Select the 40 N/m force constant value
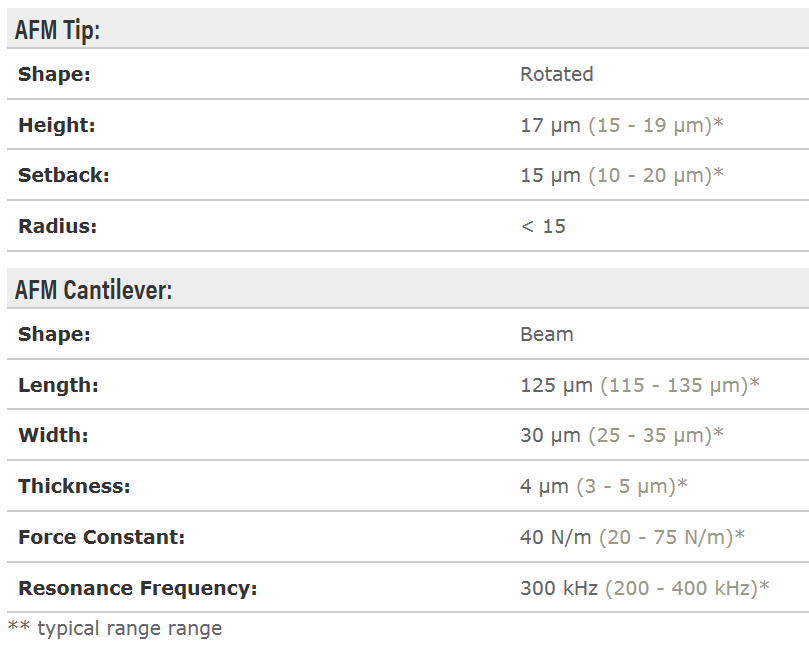 [x=556, y=537]
